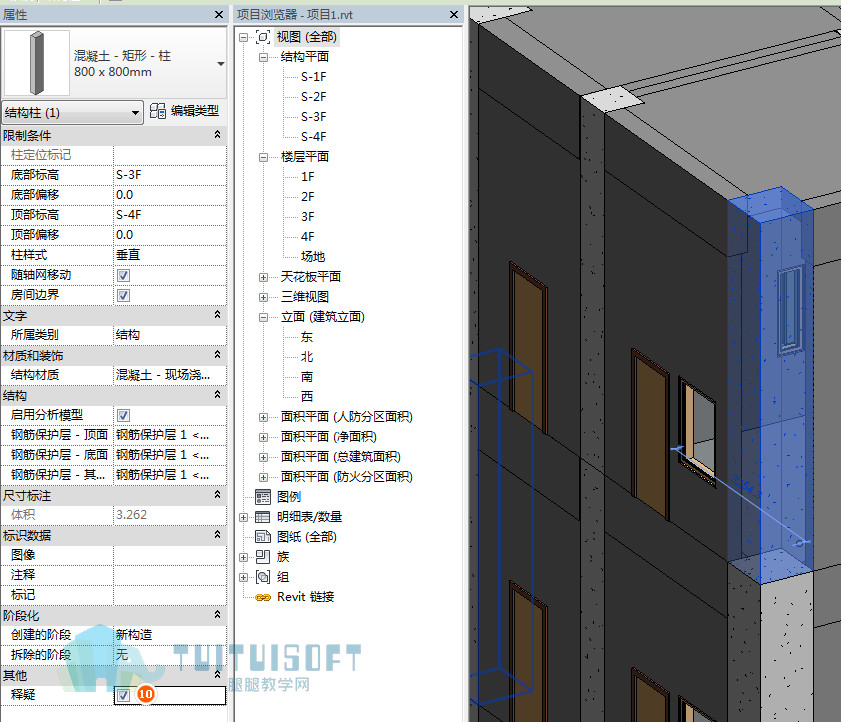Screen dimensions: 841x722
Task: Click the 底部标高 value S-3F
Action: click(x=170, y=175)
